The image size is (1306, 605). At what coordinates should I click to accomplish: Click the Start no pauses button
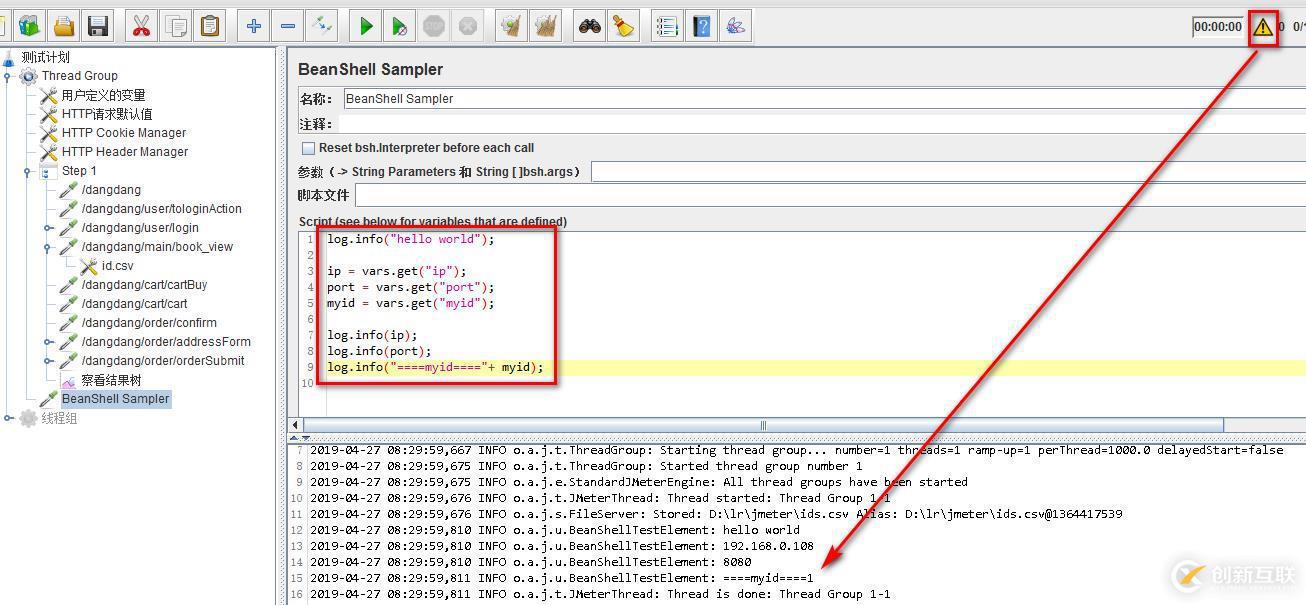400,27
